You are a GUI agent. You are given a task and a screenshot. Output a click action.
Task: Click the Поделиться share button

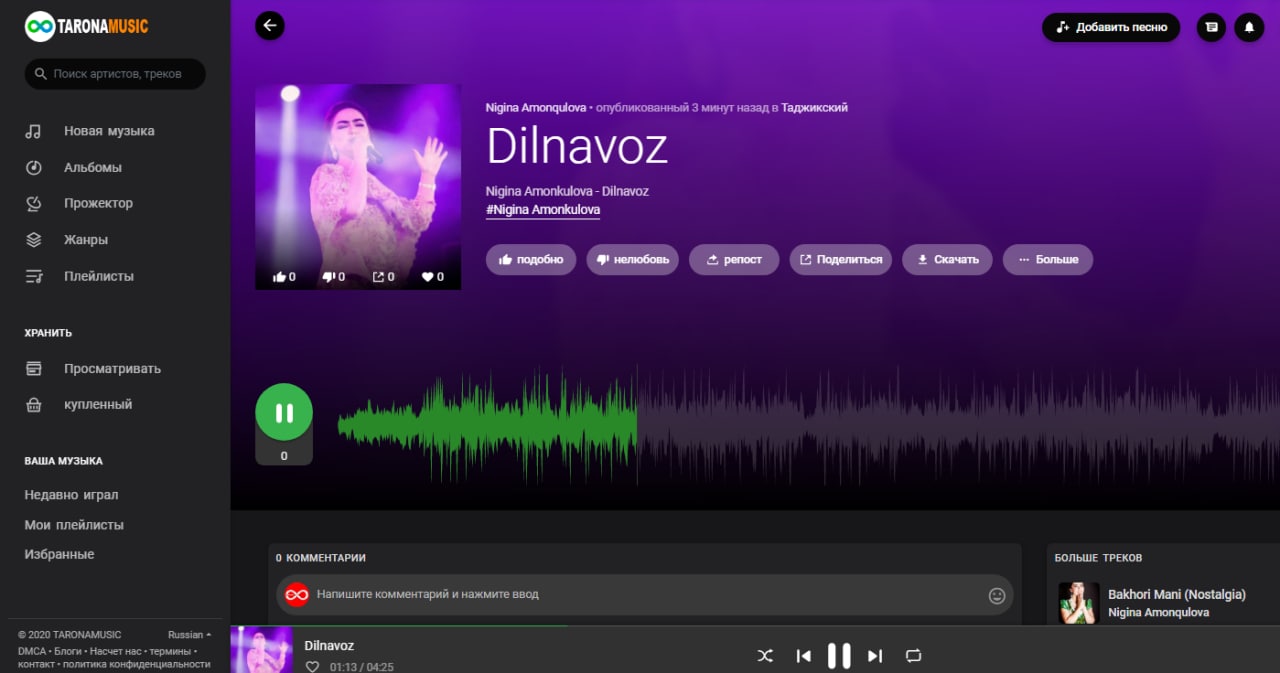coord(841,259)
